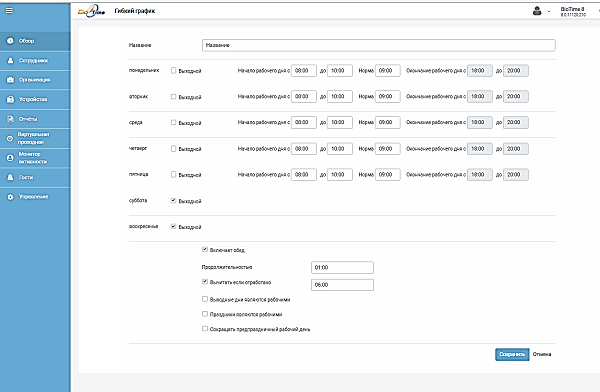Click the Обзор sidebar icon
Screen dimensions: 600x392
point(10,41)
